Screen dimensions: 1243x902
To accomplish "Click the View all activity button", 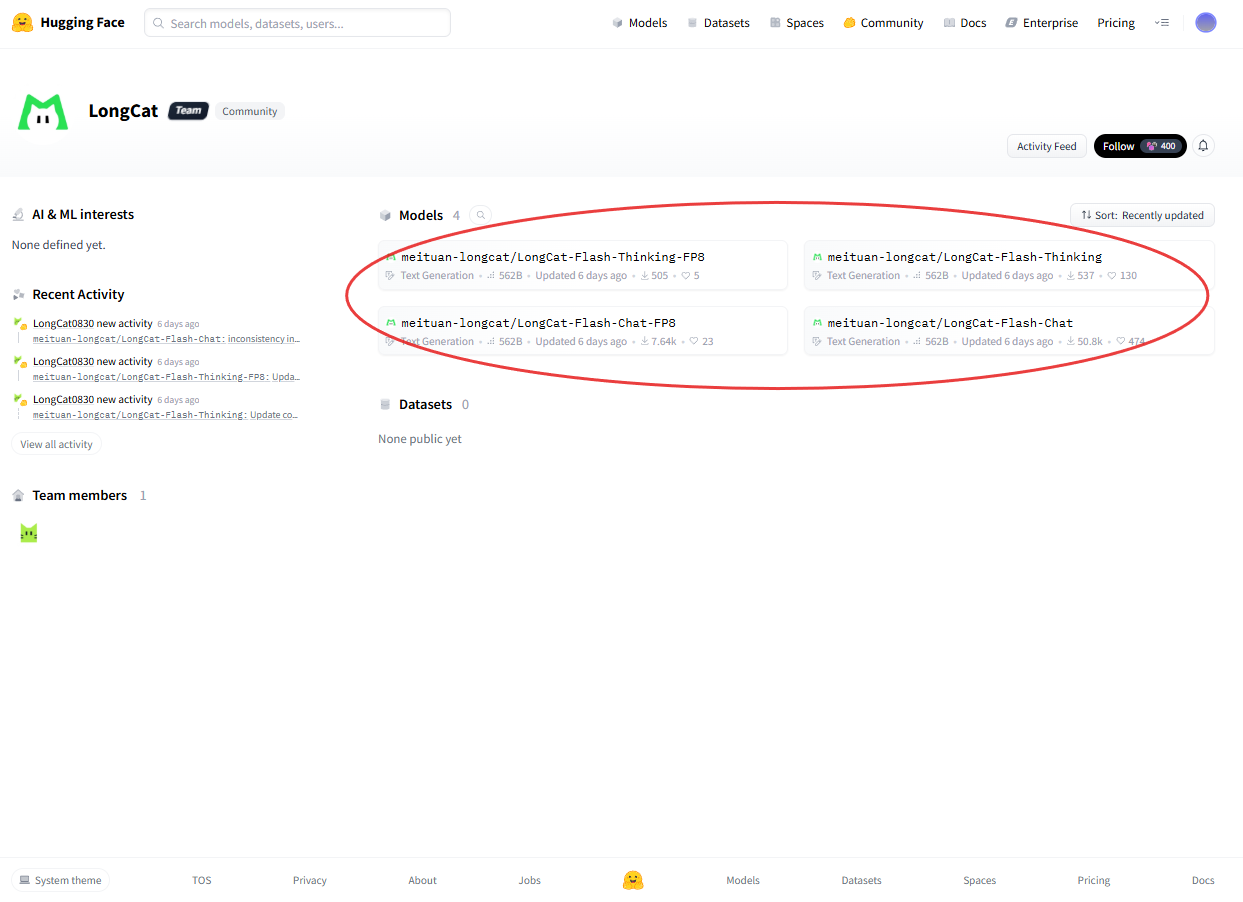I will click(56, 444).
